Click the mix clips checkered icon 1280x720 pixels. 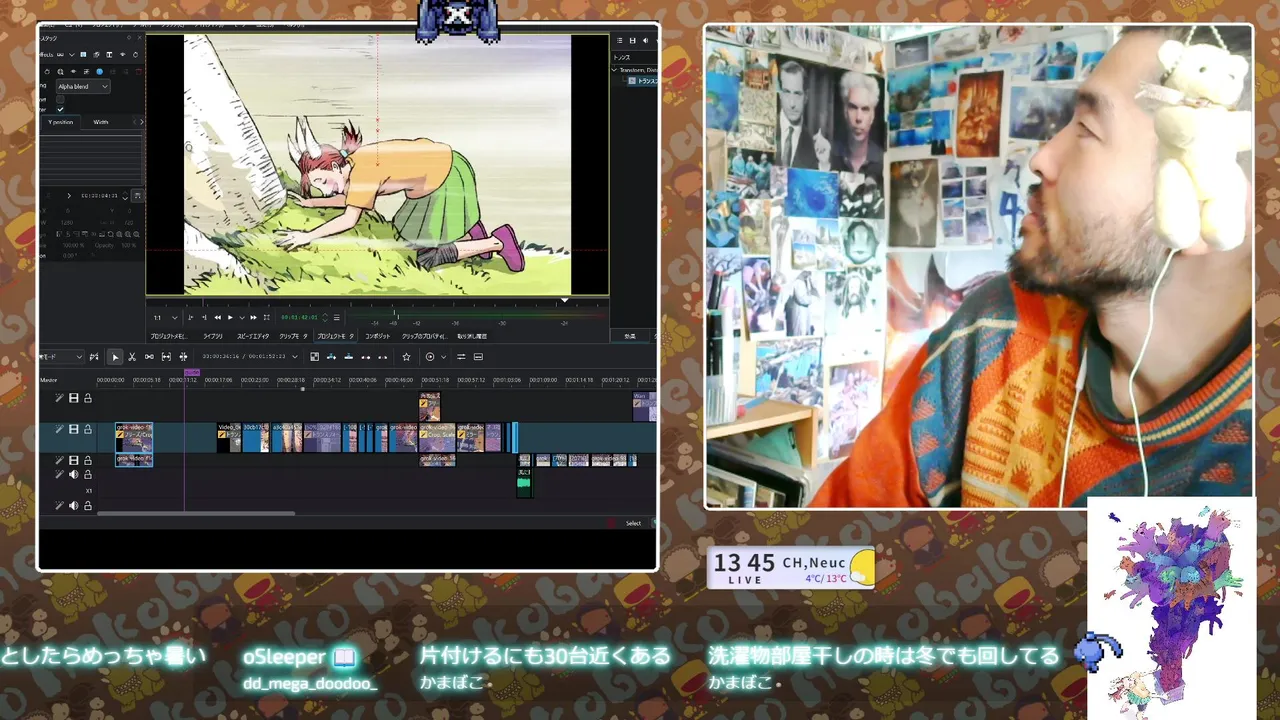point(314,357)
